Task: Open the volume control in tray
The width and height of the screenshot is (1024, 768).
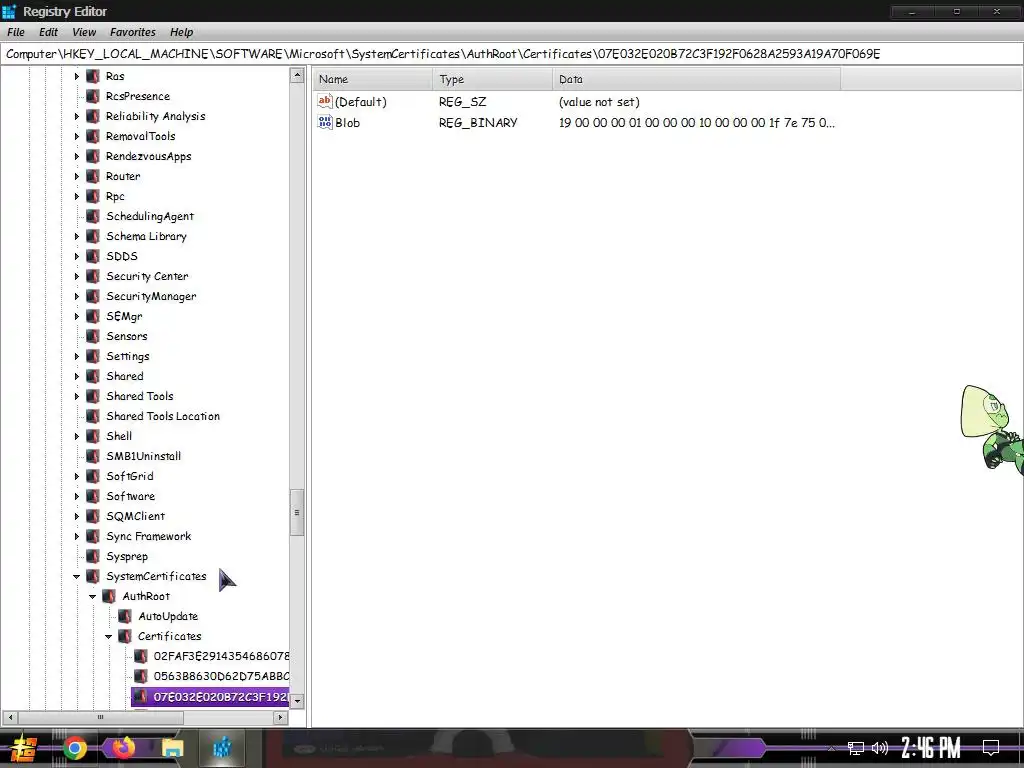Action: 880,748
